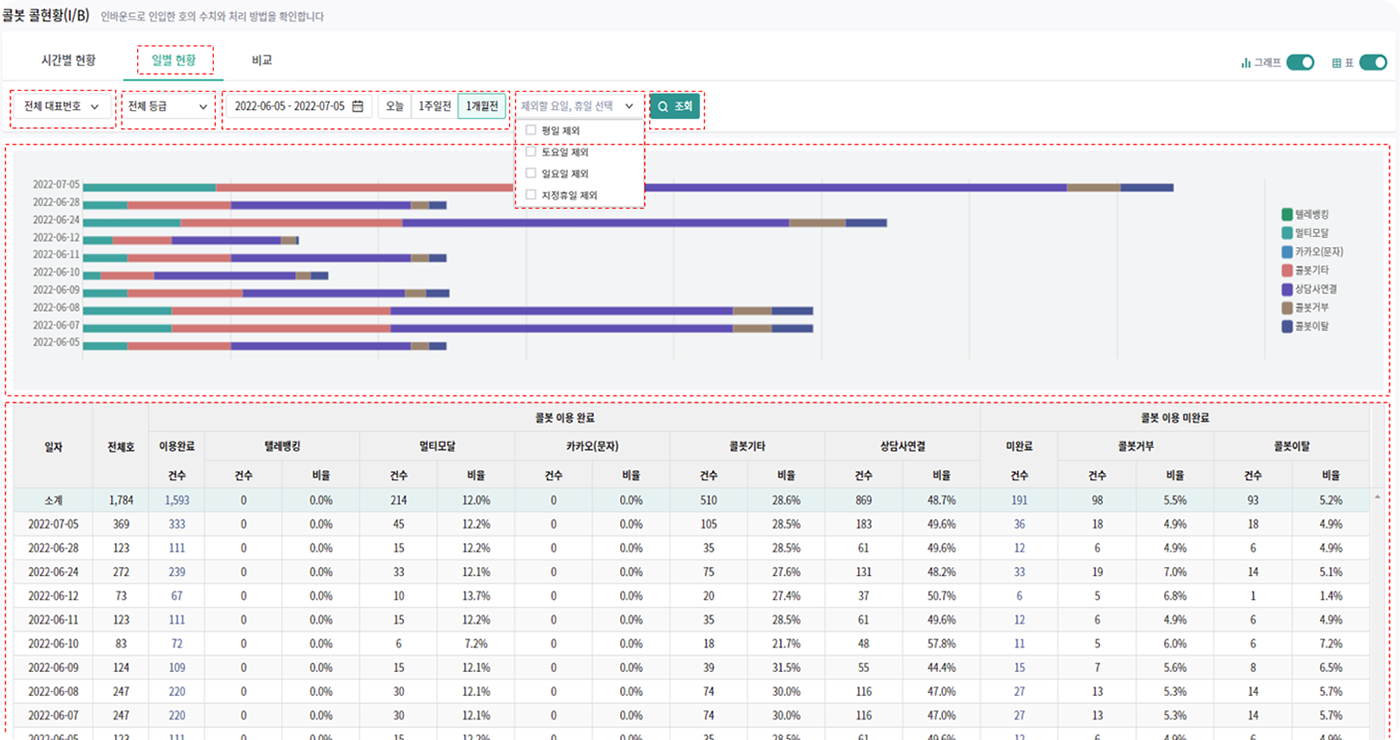Image resolution: width=1400 pixels, height=740 pixels.
Task: Click the 콜봇거부 table column header
Action: coord(1136,447)
